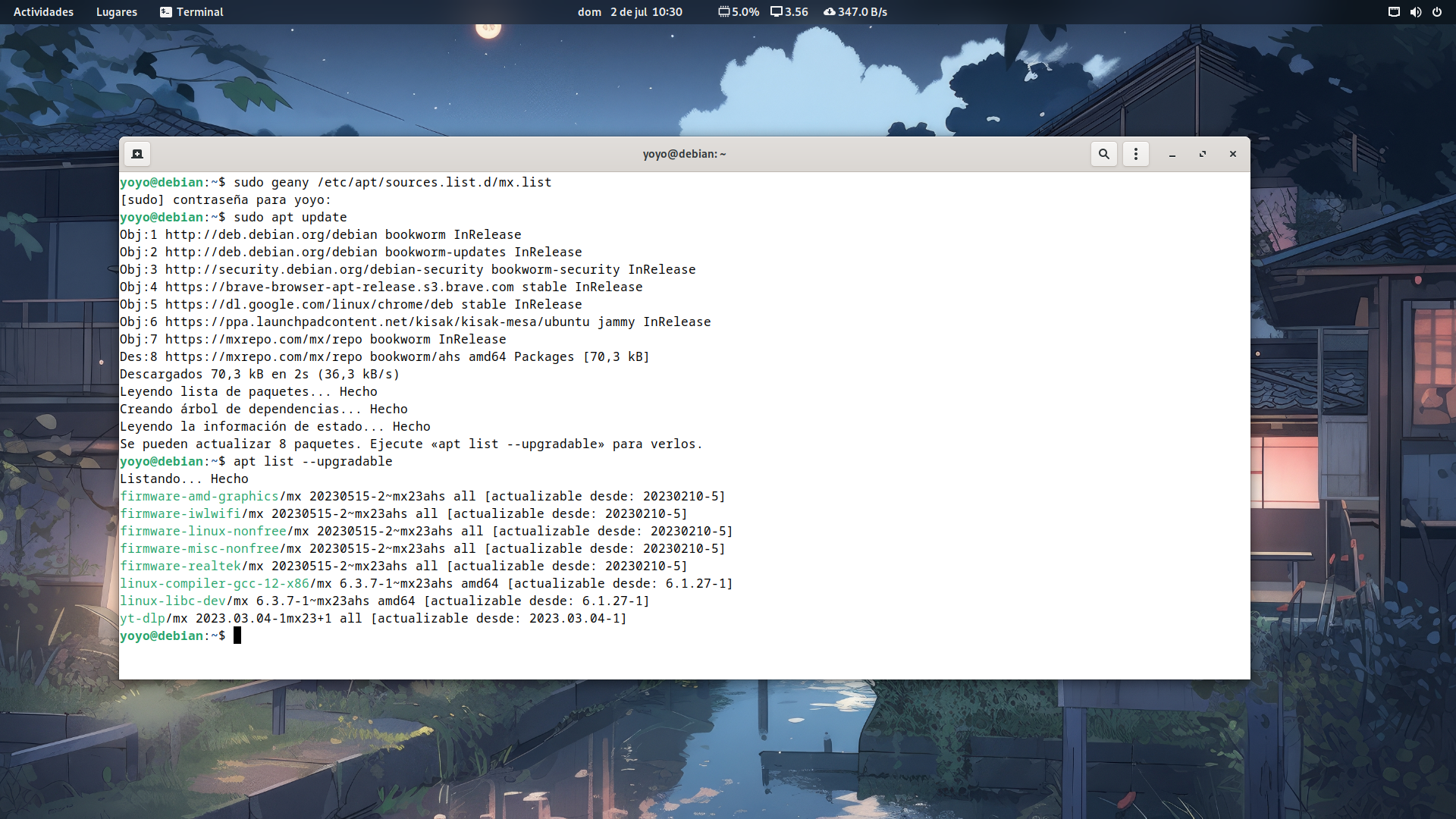Close the terminal window
The height and width of the screenshot is (819, 1456).
pyautogui.click(x=1233, y=154)
